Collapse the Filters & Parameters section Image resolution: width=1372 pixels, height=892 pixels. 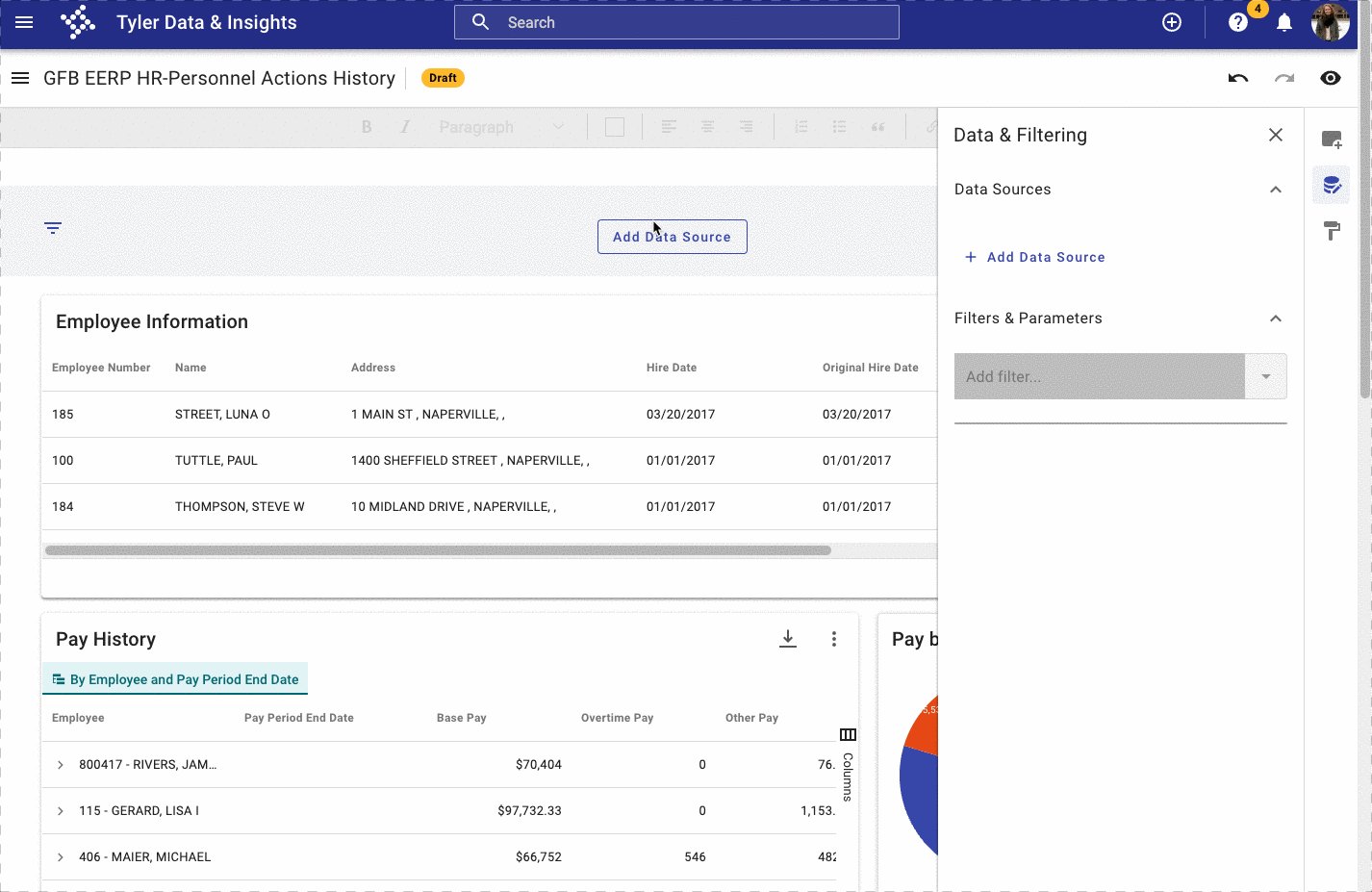tap(1276, 319)
